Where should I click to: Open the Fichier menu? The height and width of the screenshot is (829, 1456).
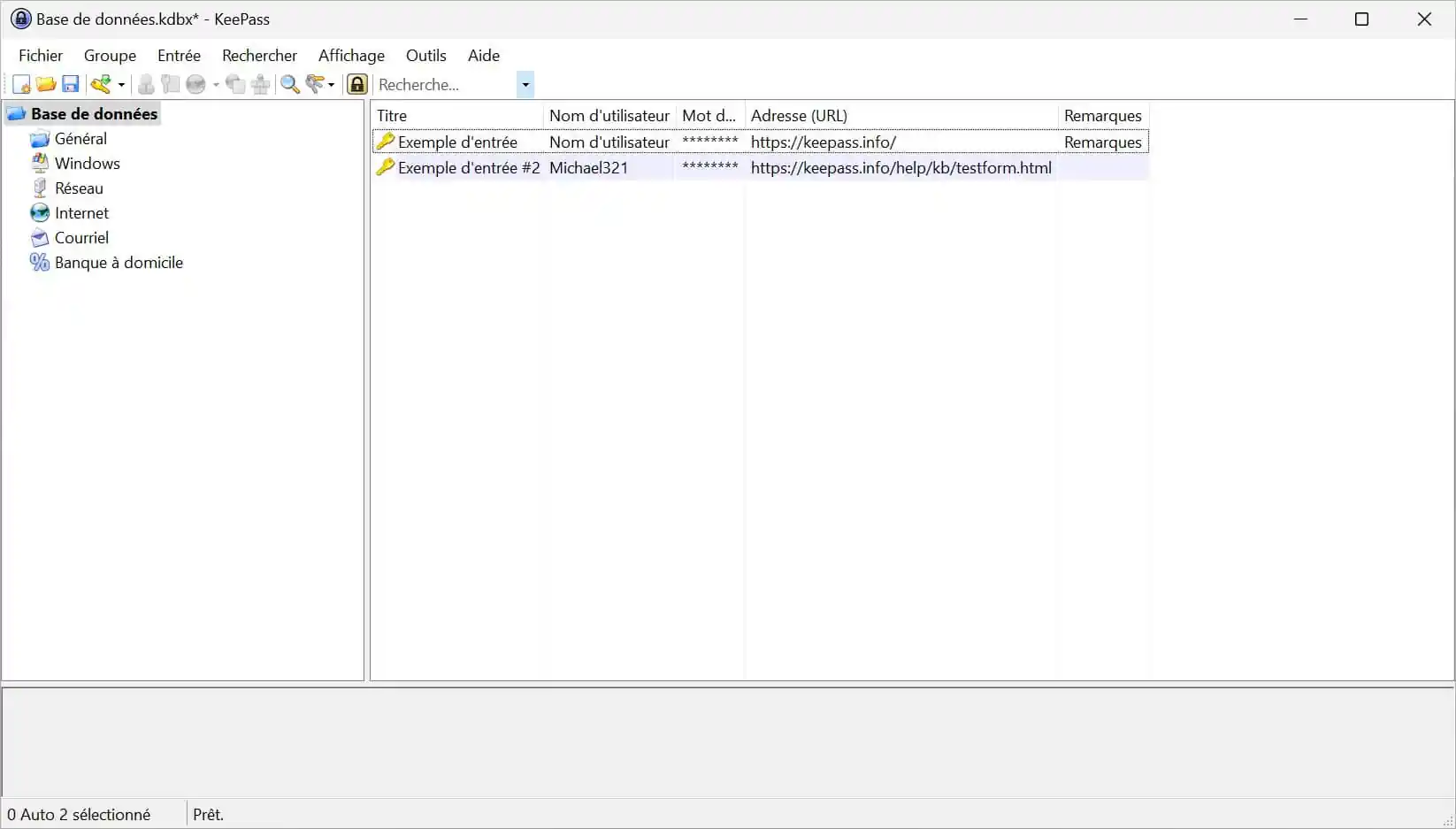(41, 55)
